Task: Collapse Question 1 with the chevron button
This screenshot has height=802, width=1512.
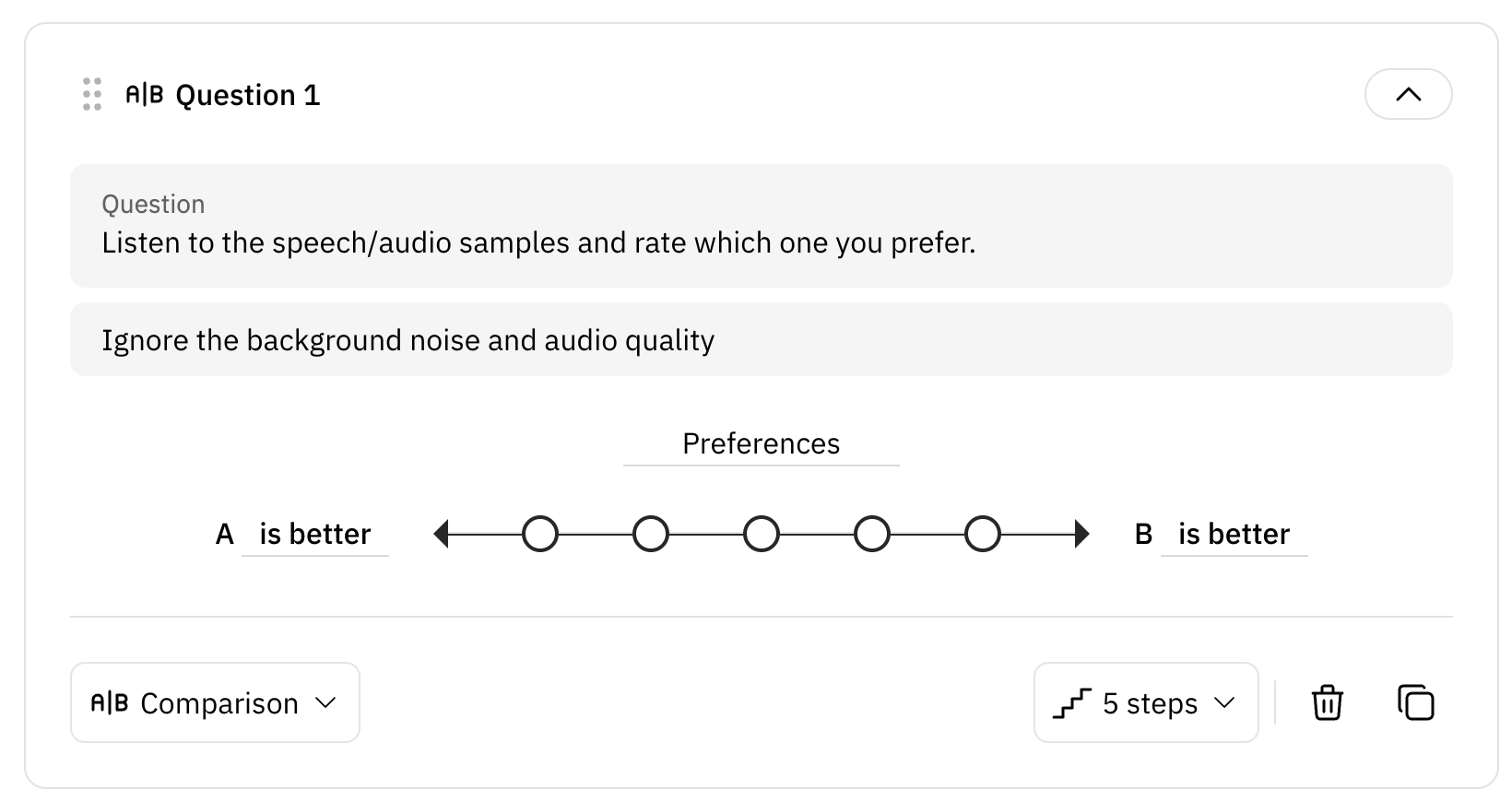Action: (1408, 94)
